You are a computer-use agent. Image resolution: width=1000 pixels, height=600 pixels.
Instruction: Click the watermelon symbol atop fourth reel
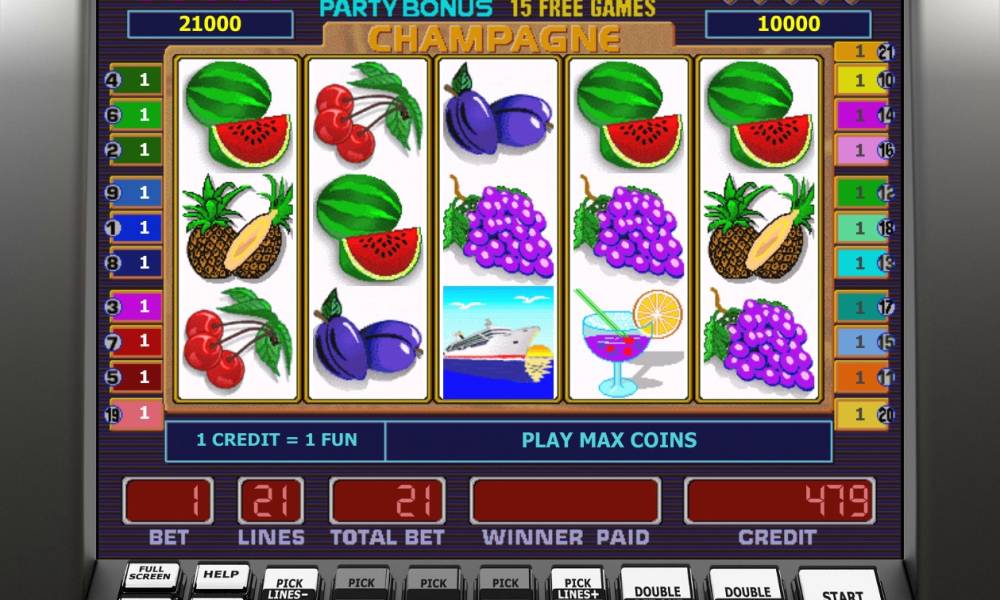(629, 113)
